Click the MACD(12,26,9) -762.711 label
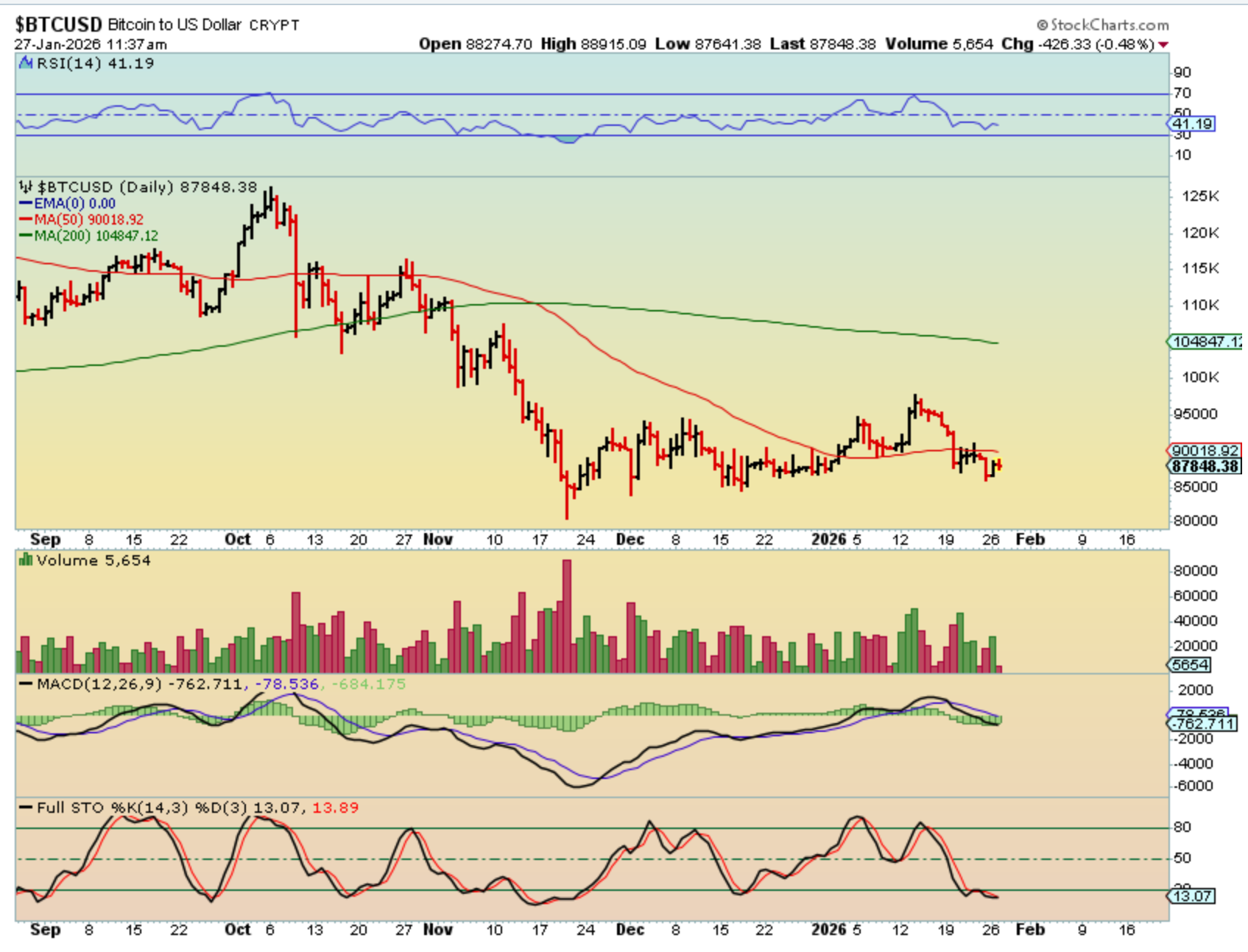 click(x=139, y=684)
